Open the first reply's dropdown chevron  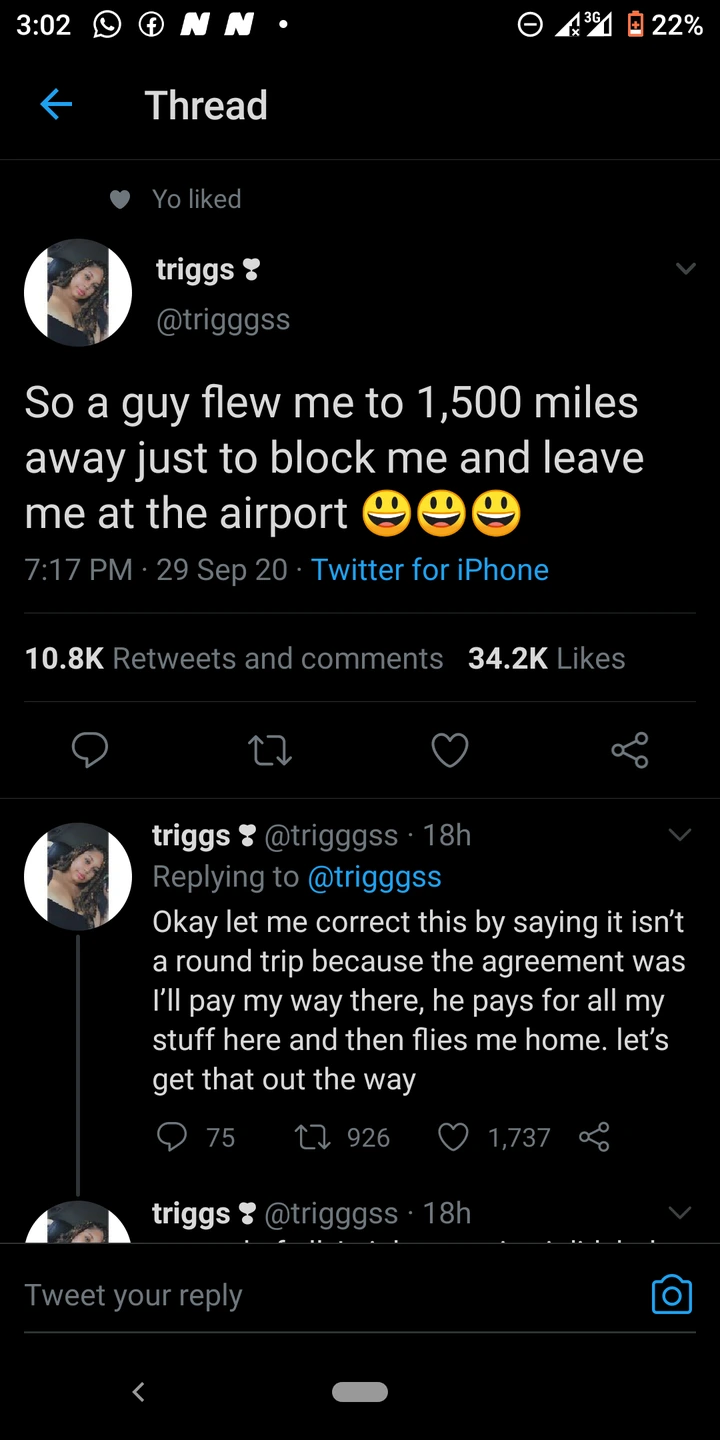[679, 835]
